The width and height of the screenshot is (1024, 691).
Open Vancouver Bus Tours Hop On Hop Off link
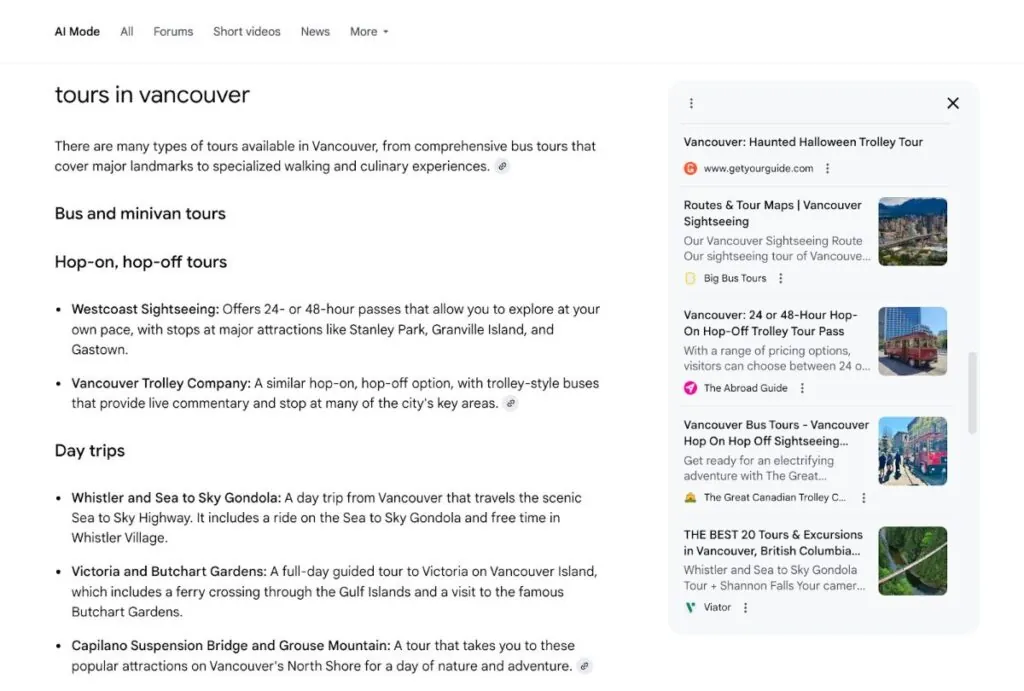pyautogui.click(x=776, y=432)
